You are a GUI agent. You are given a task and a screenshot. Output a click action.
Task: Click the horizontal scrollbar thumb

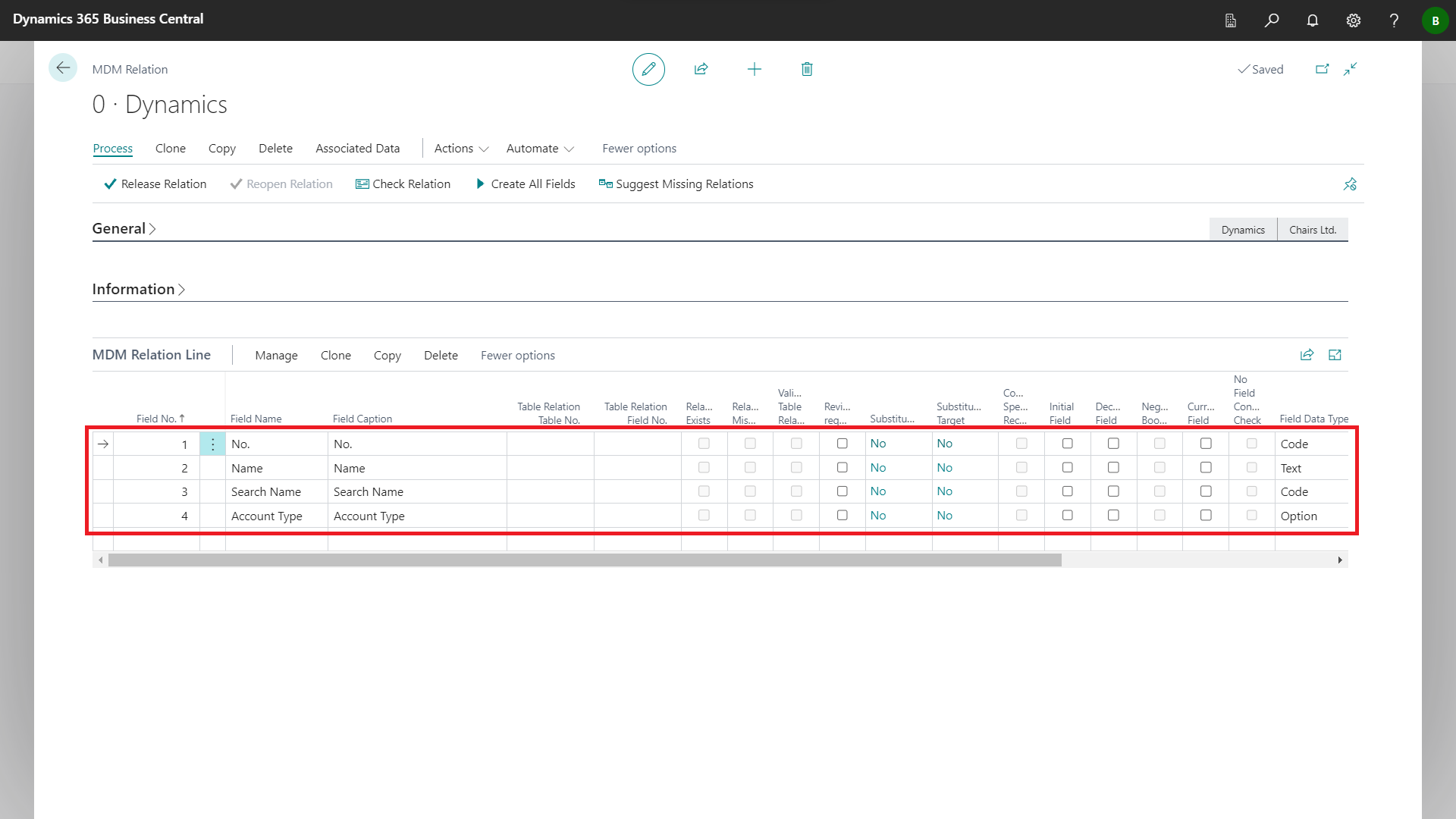pyautogui.click(x=585, y=560)
